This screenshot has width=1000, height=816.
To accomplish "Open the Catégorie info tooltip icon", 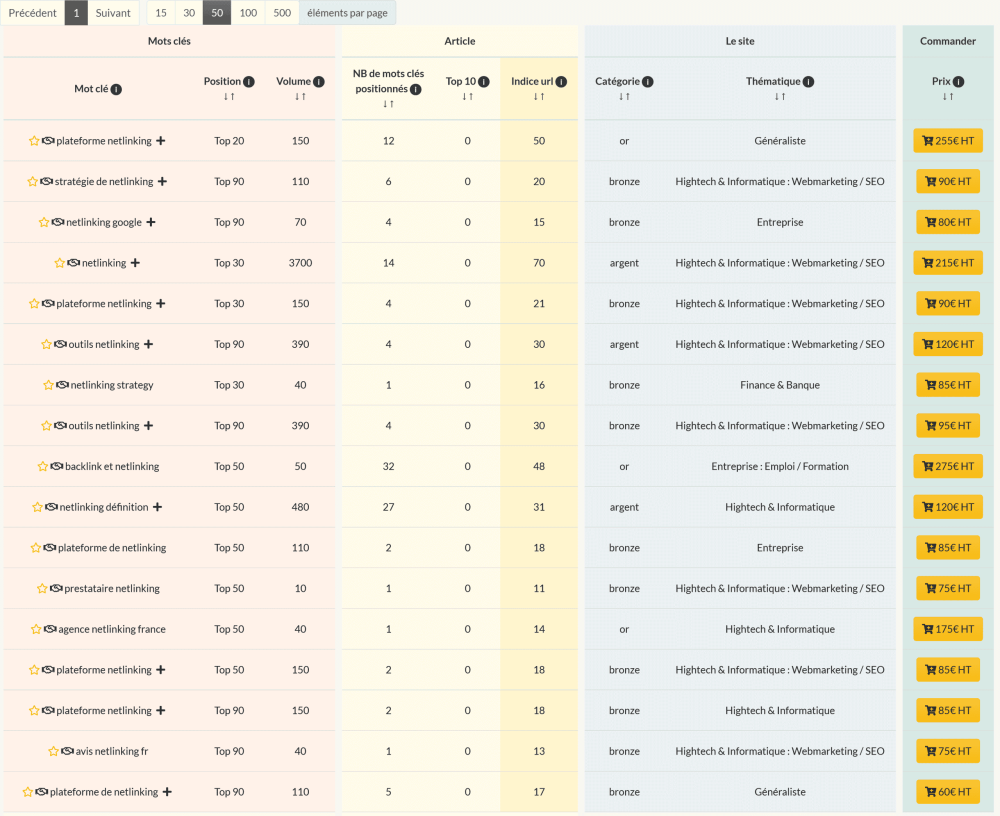I will click(648, 82).
